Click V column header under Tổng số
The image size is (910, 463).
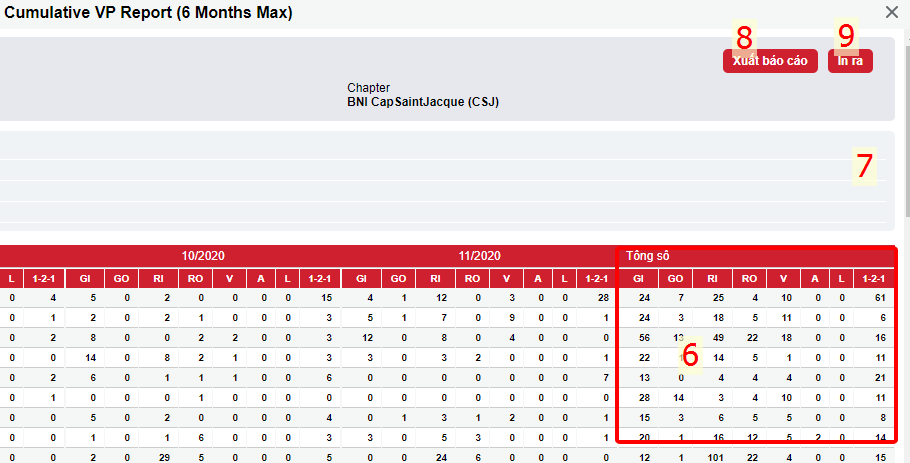[783, 278]
